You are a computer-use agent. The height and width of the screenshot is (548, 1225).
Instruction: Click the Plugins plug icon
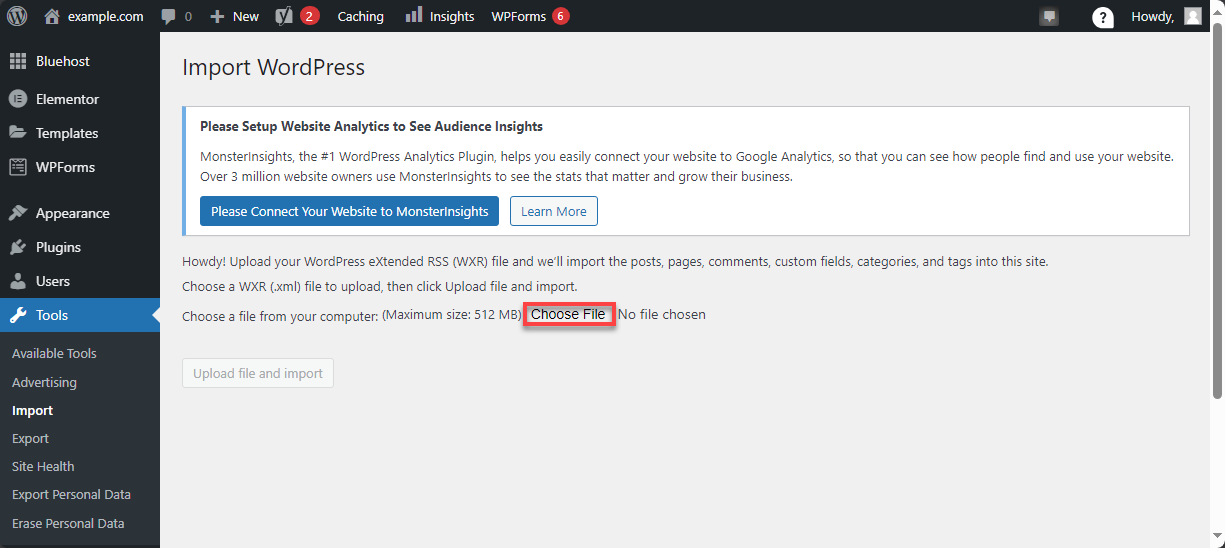click(x=18, y=247)
